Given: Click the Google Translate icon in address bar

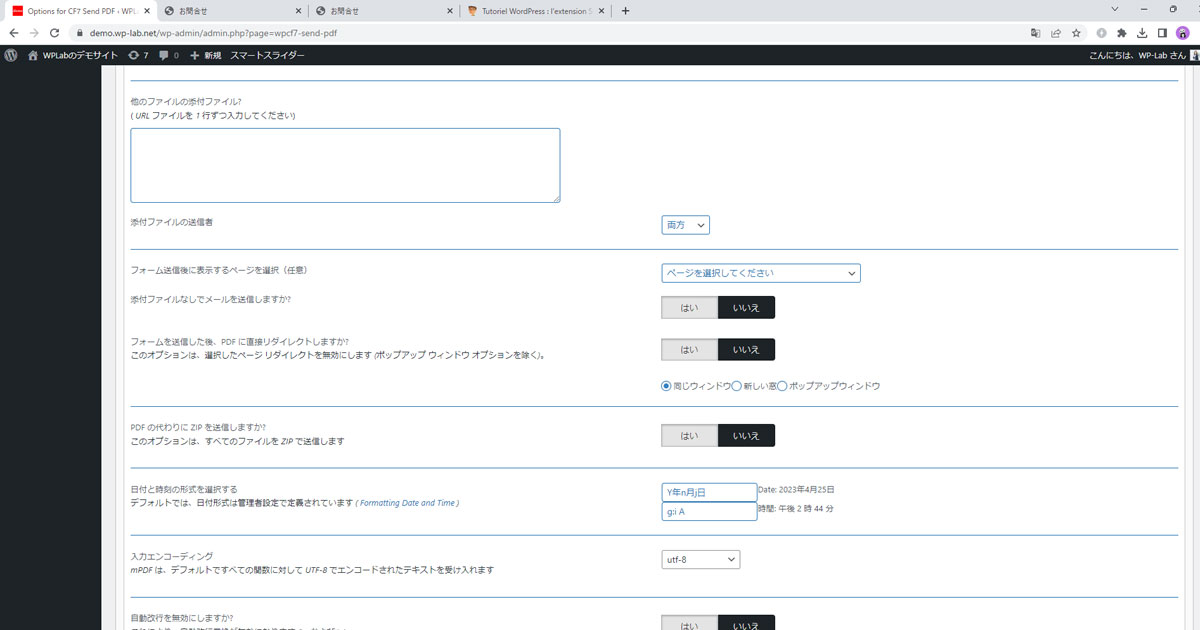Looking at the screenshot, I should point(1036,32).
